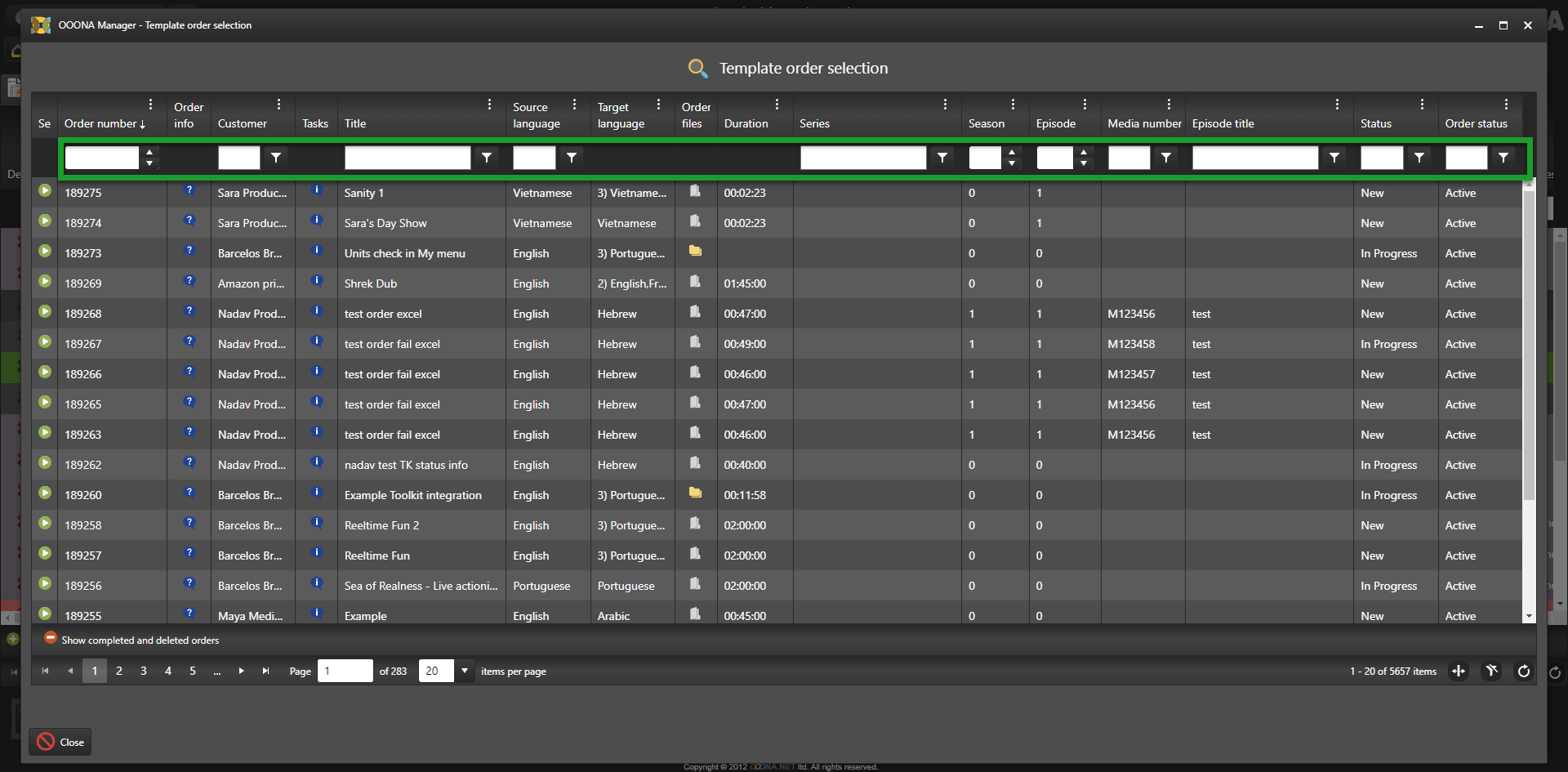Screen dimensions: 1568x772
Task: Click the auto-fit columns icon
Action: click(1459, 672)
